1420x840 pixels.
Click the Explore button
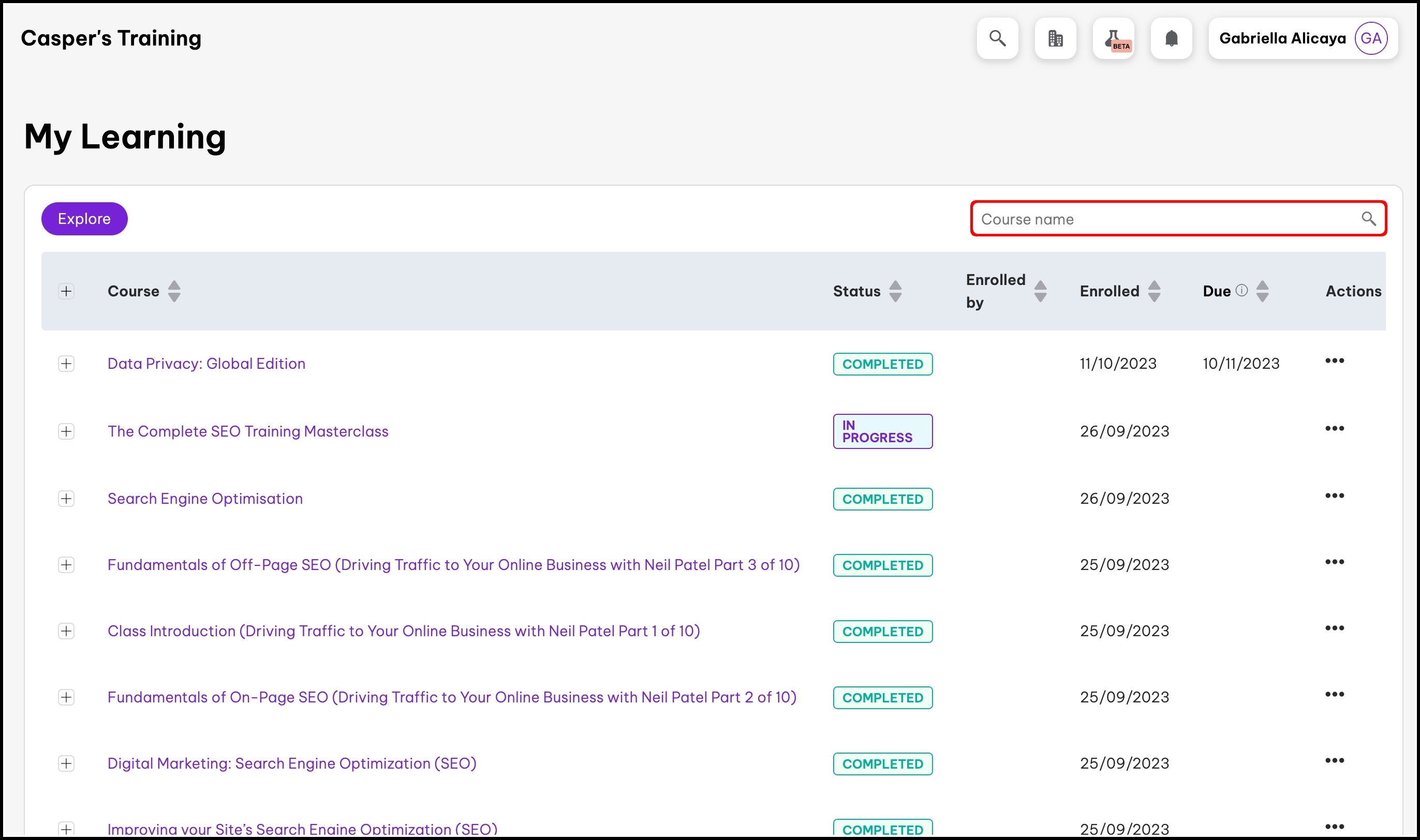pos(84,218)
